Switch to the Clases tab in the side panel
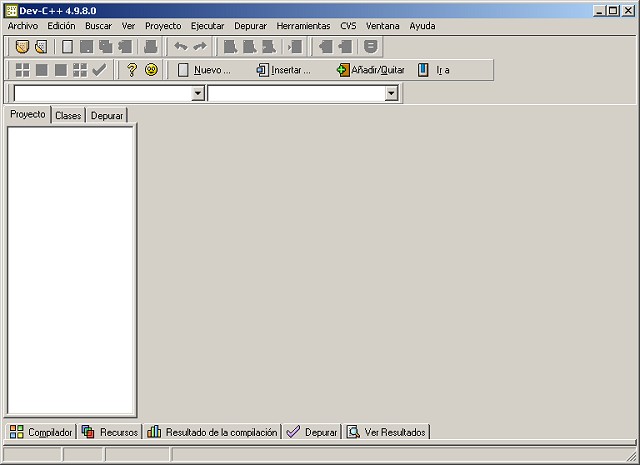Image resolution: width=640 pixels, height=465 pixels. coord(68,116)
